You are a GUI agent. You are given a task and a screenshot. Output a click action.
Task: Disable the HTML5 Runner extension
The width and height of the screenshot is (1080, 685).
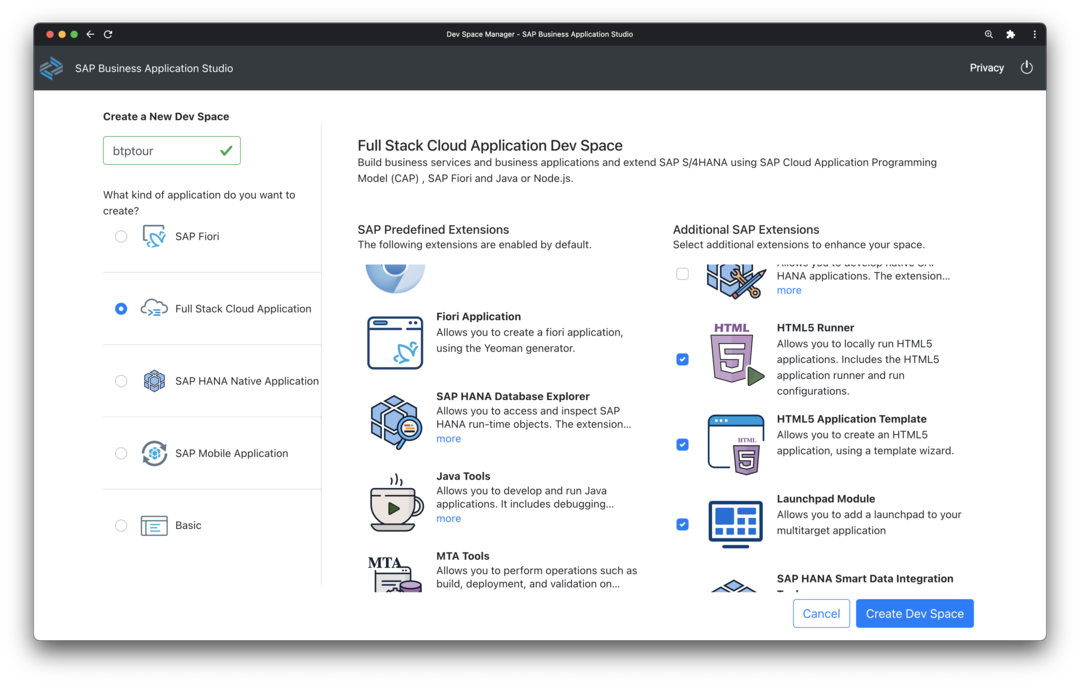point(682,359)
